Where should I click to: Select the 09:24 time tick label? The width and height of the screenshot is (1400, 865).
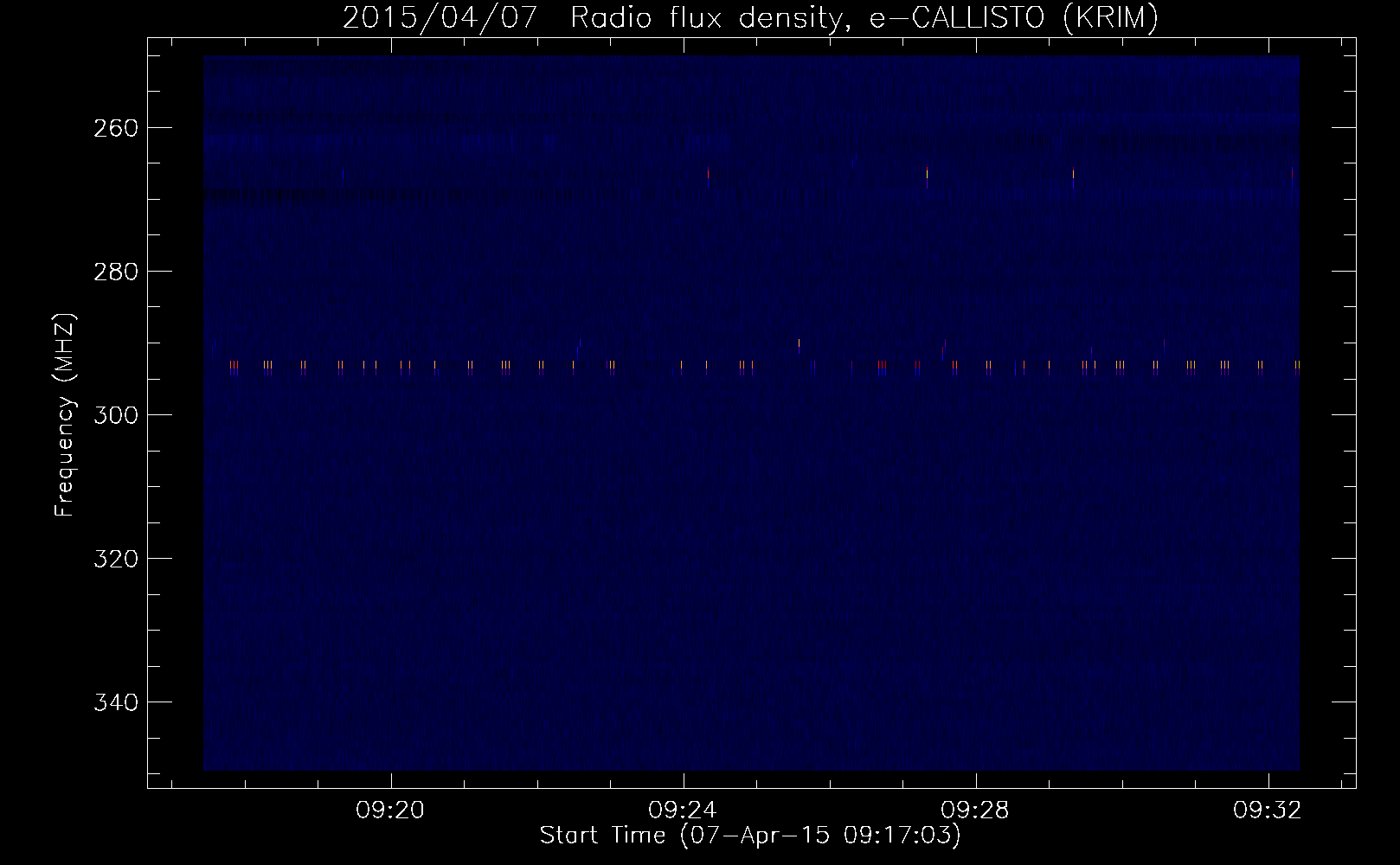[684, 811]
